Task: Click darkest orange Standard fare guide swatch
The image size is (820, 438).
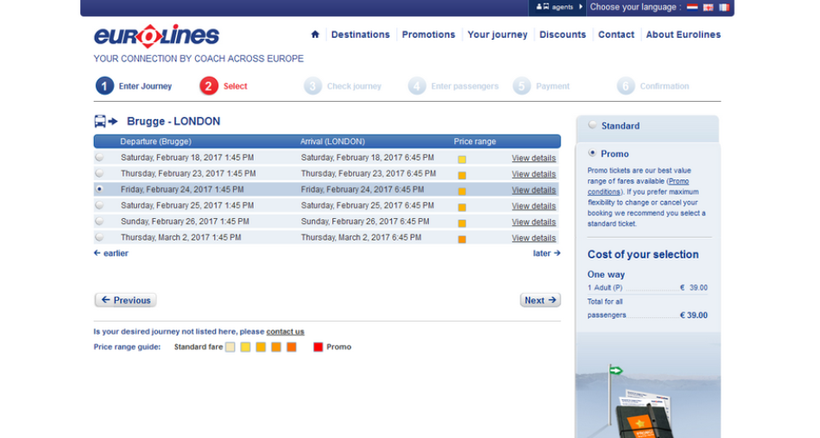Action: point(291,347)
